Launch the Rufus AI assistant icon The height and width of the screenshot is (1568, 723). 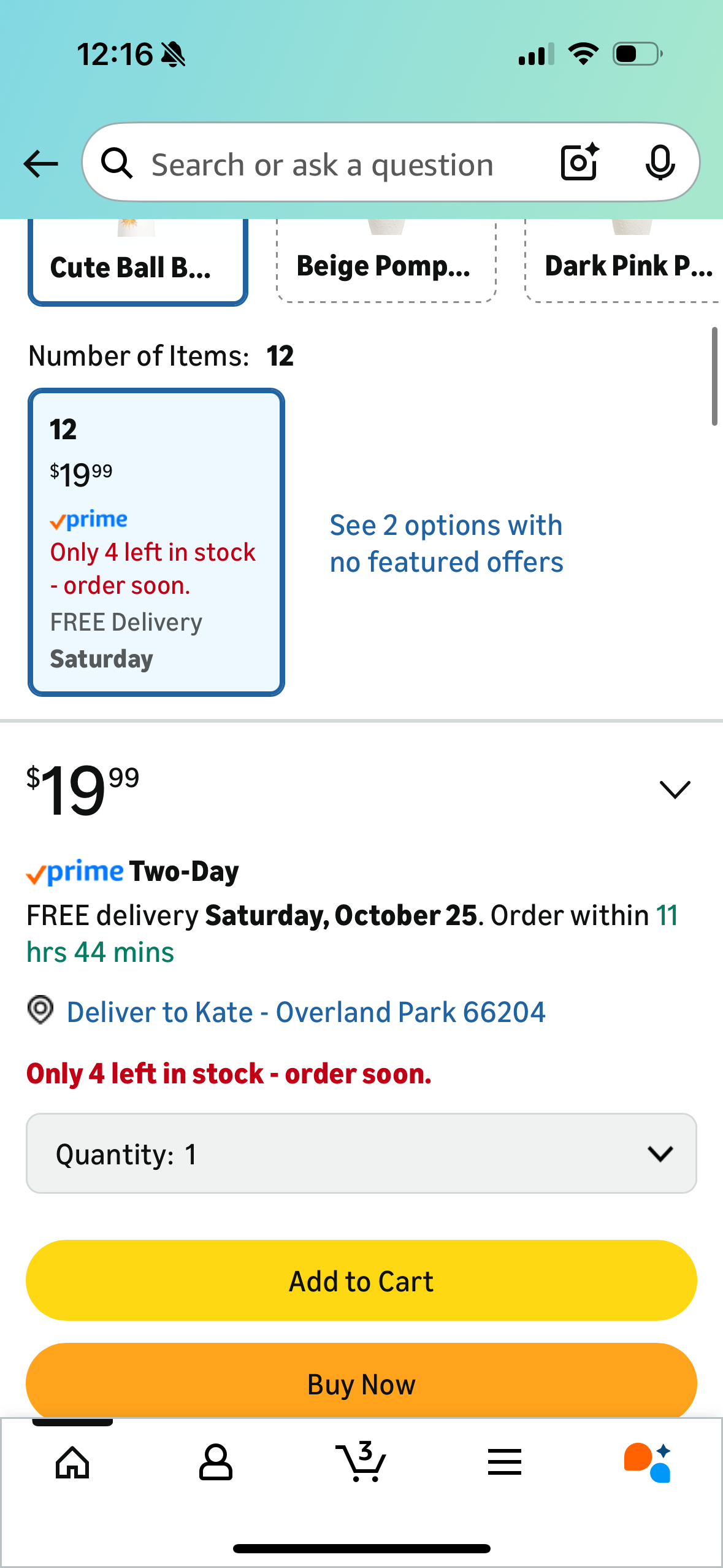(x=648, y=1462)
